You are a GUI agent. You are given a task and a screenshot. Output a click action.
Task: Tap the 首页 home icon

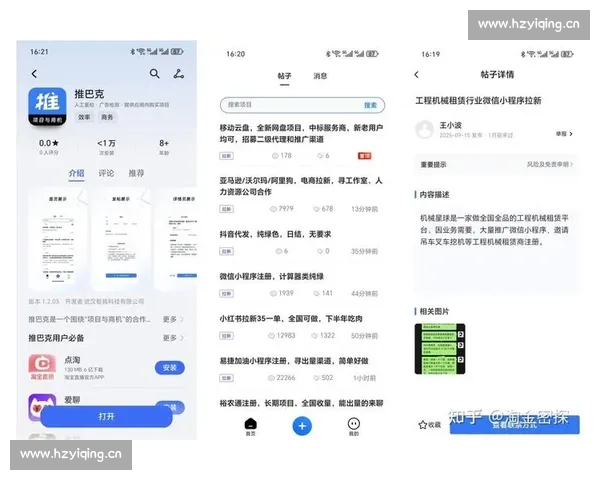point(251,426)
